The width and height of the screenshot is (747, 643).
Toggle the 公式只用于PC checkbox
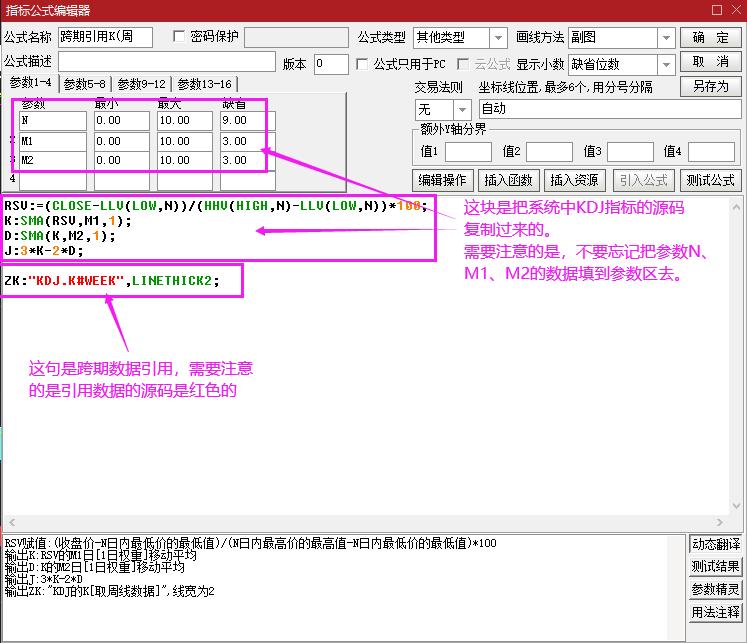363,64
